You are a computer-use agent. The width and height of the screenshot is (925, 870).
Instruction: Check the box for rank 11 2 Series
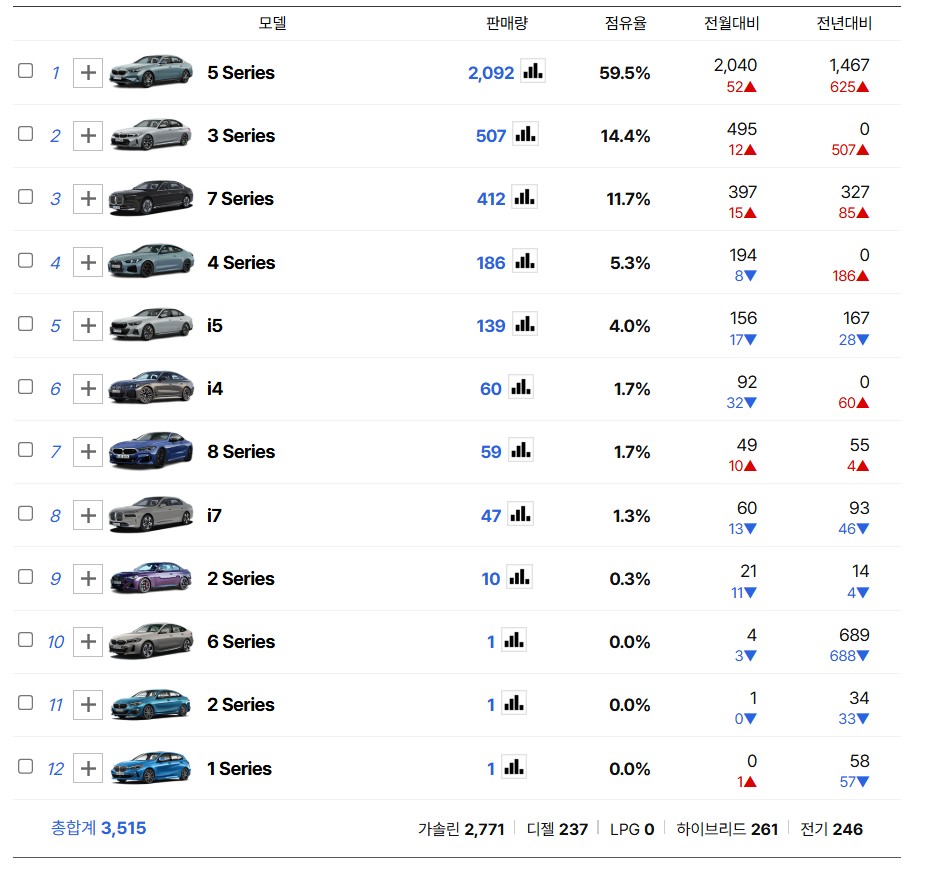click(x=25, y=703)
